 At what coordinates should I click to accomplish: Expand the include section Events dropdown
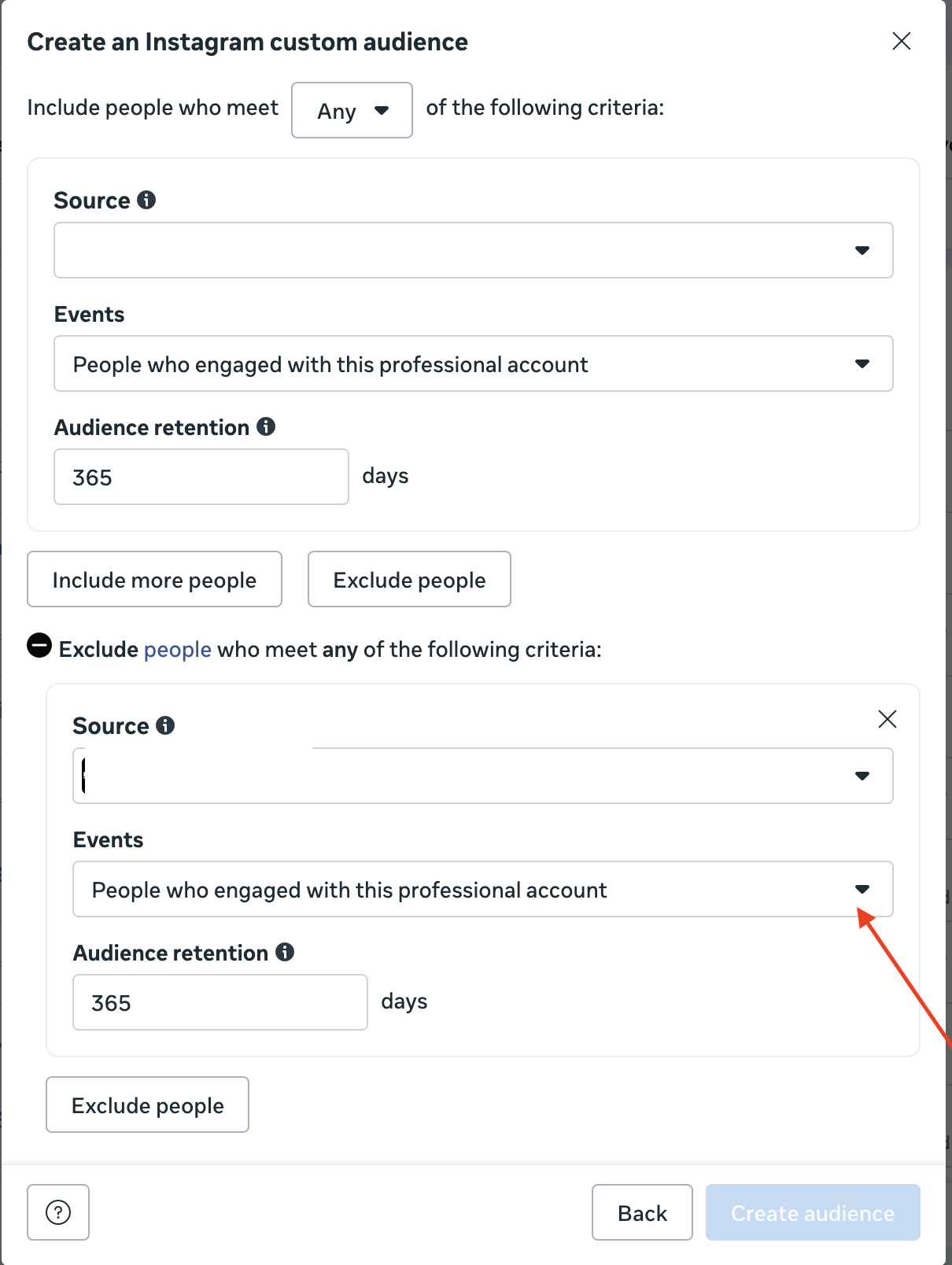pos(473,363)
